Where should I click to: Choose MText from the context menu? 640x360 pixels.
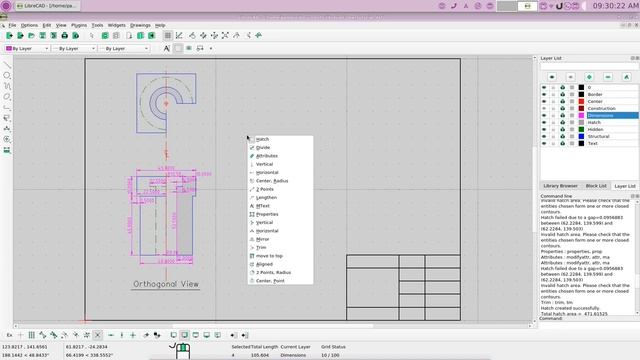pyautogui.click(x=280, y=206)
